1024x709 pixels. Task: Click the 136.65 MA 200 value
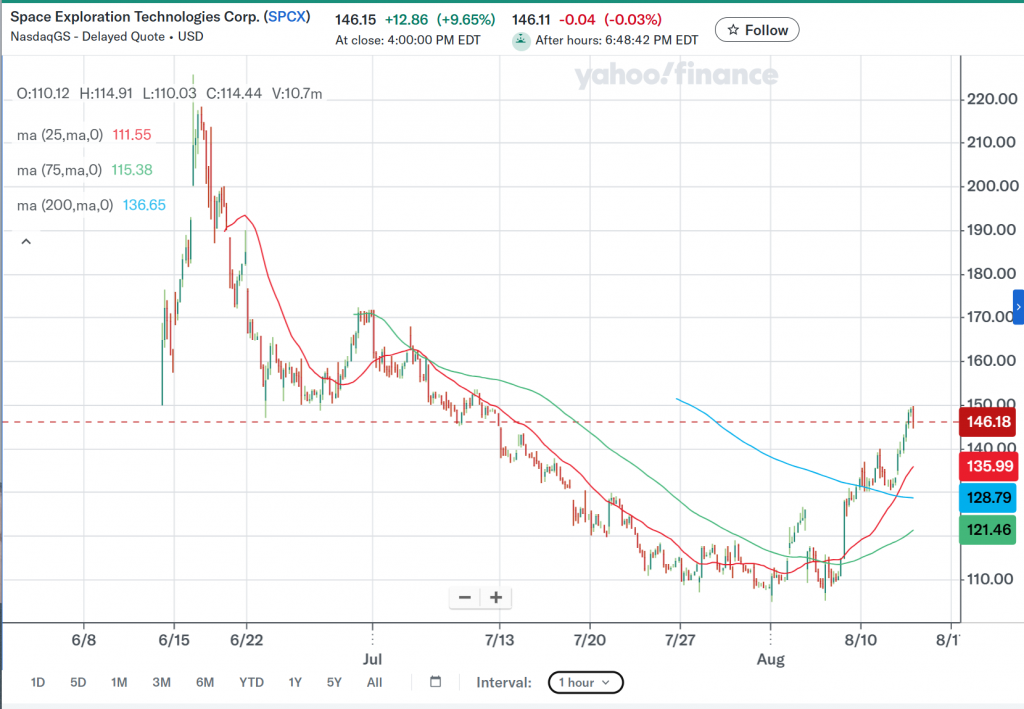pos(144,206)
